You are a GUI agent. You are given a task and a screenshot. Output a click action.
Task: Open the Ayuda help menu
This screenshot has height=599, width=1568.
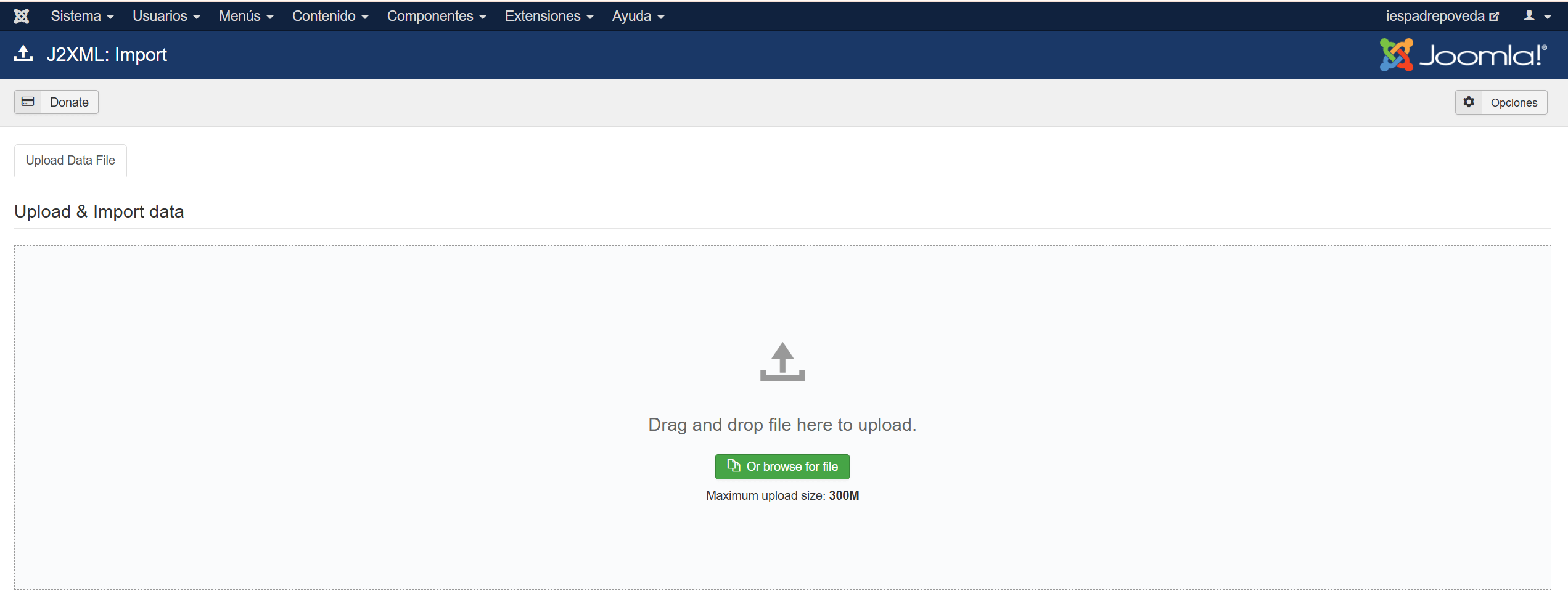638,17
